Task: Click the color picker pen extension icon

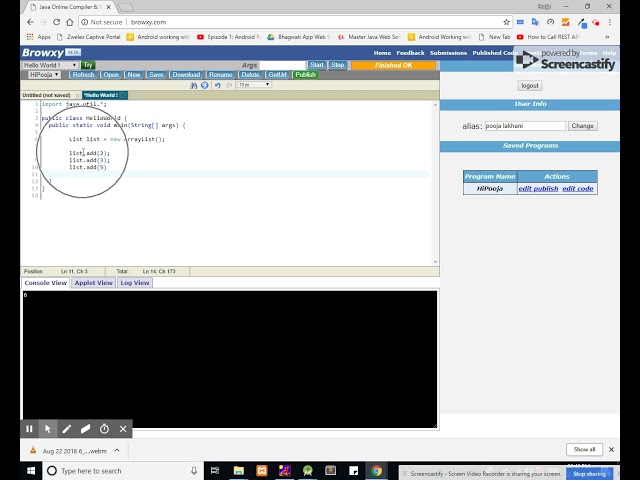Action: pos(582,22)
